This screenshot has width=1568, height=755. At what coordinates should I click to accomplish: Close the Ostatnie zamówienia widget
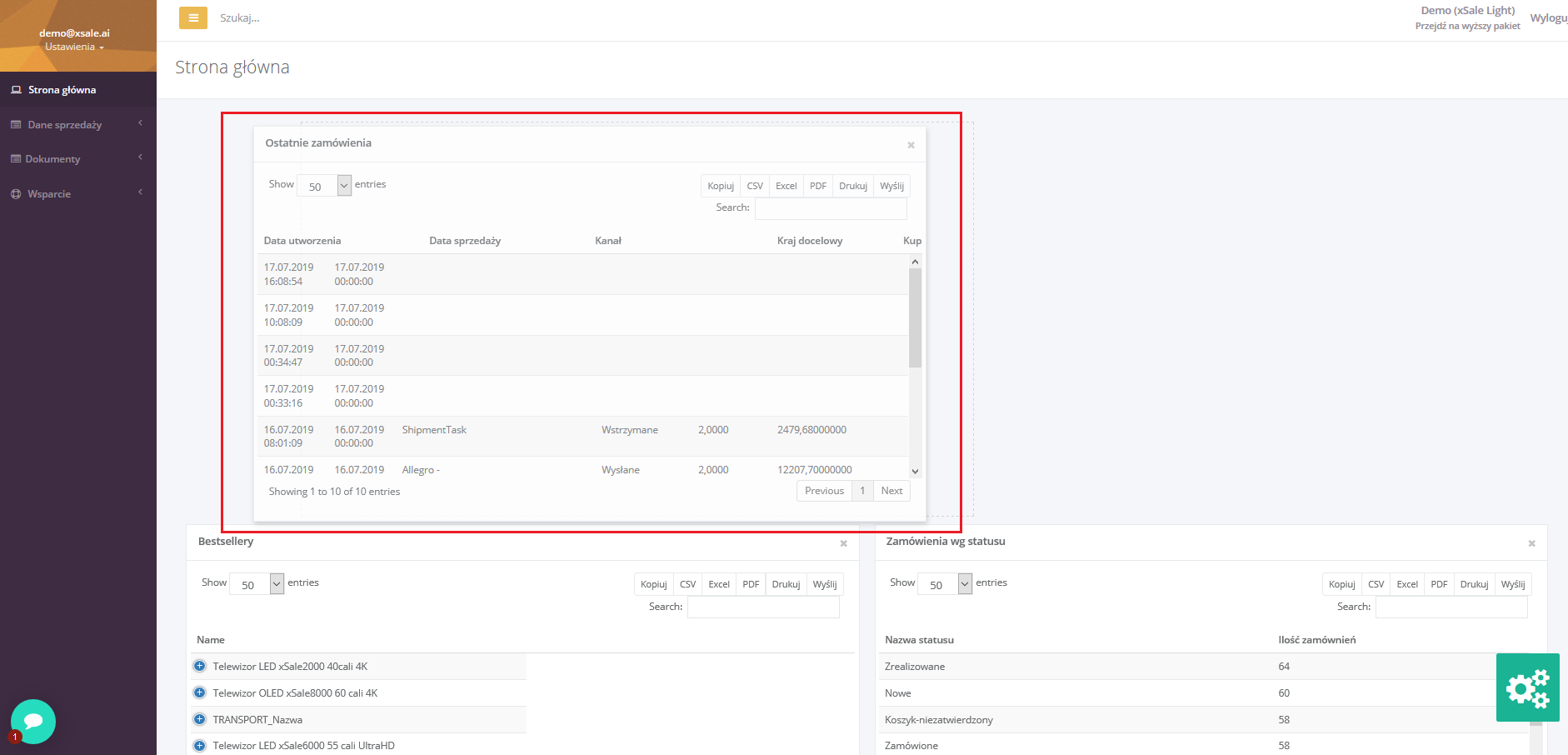(x=911, y=145)
